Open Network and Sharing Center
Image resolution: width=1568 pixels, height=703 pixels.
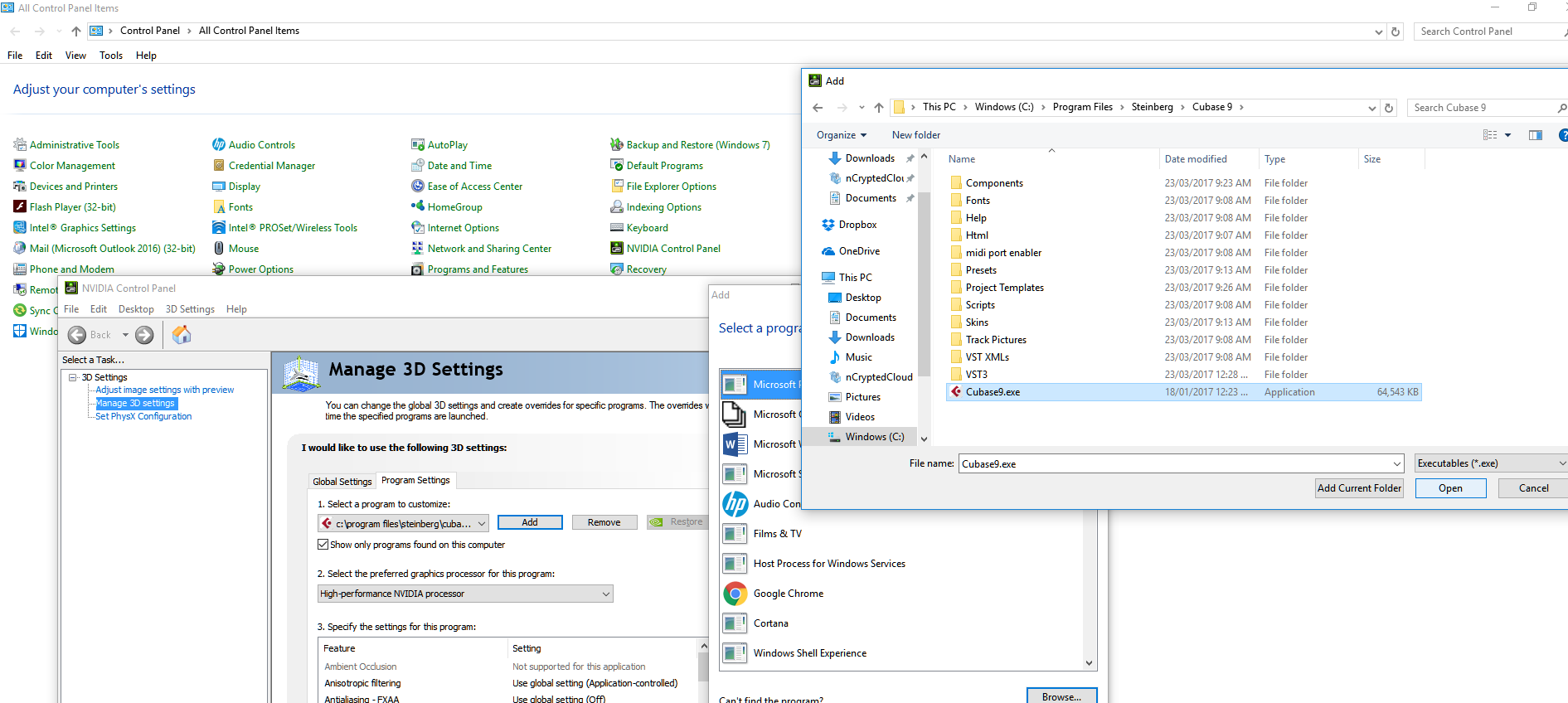click(481, 249)
